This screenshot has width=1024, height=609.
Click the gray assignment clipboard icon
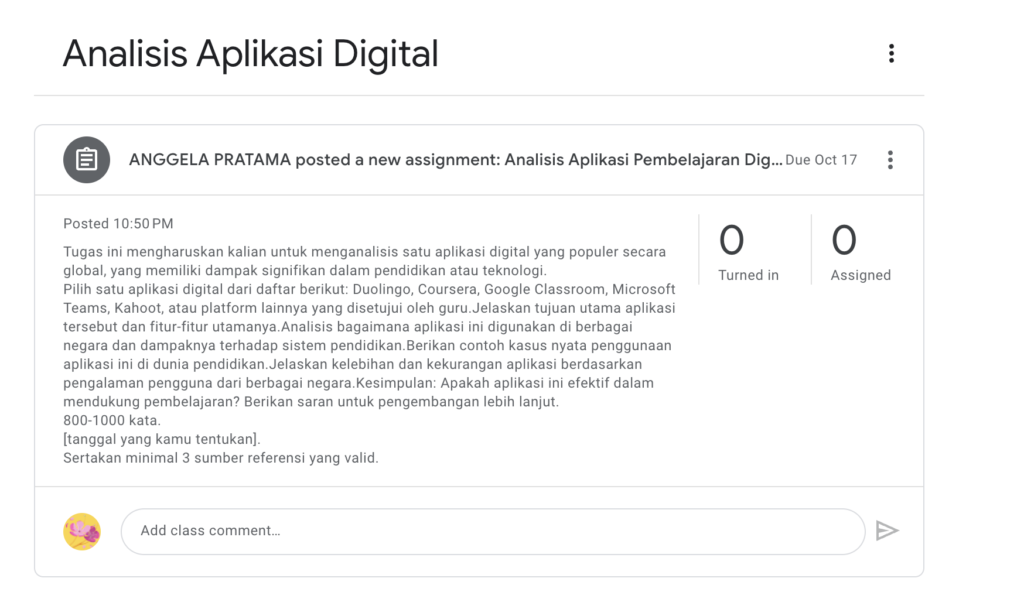click(86, 160)
